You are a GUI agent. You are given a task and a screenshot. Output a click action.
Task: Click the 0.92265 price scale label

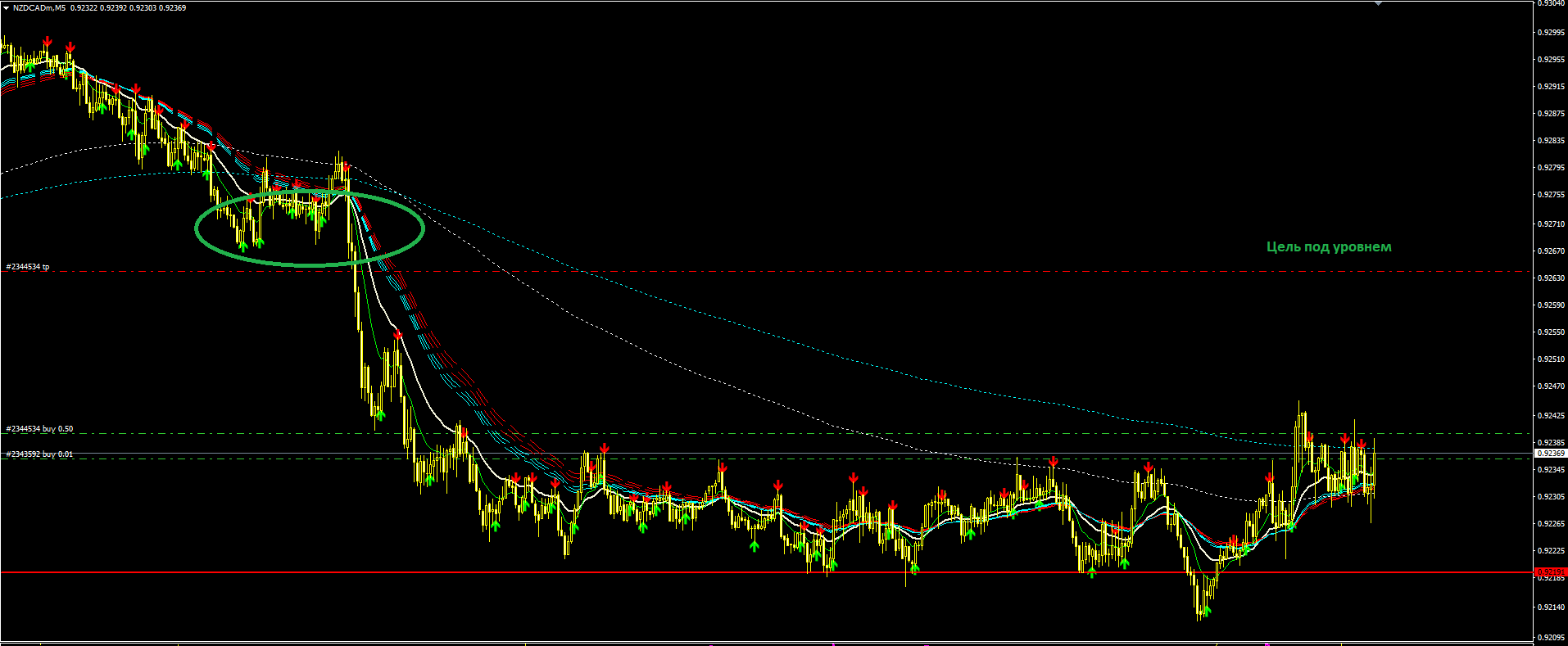[x=1550, y=524]
